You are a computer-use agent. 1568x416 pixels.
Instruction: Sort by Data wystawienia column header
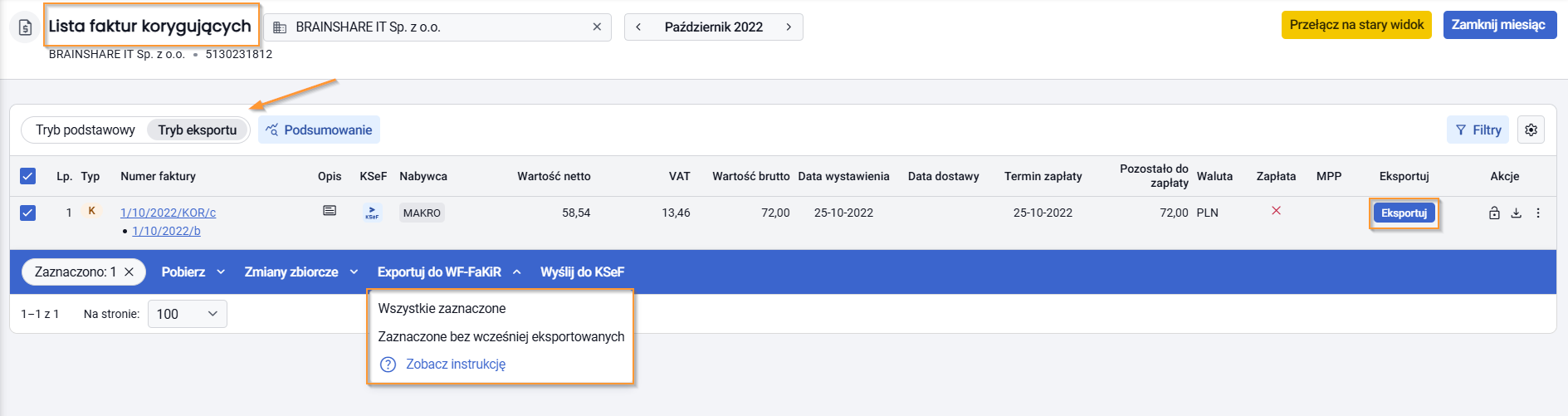(x=843, y=176)
